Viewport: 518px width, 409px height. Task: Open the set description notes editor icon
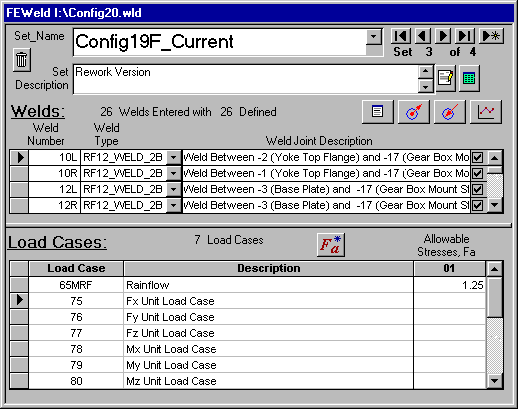coord(446,78)
